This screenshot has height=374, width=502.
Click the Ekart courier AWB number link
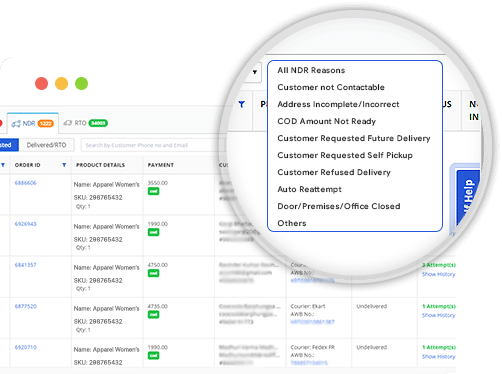(312, 322)
